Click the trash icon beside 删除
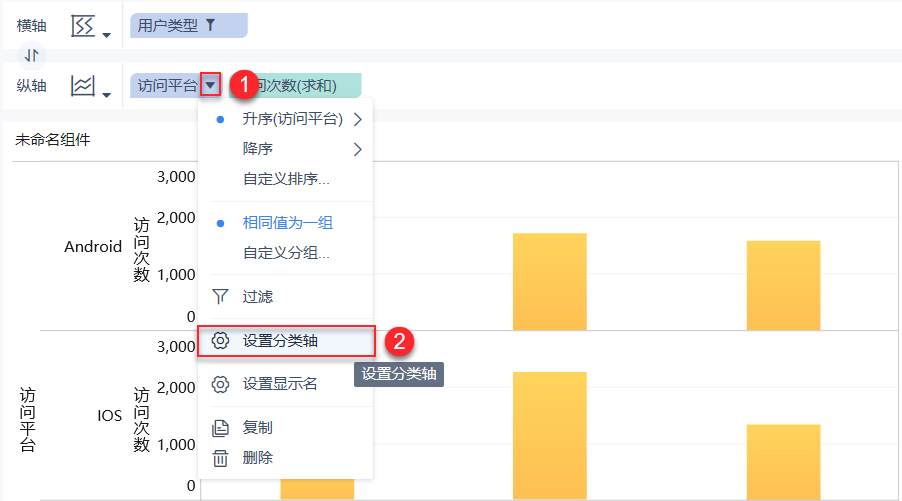 [x=221, y=458]
